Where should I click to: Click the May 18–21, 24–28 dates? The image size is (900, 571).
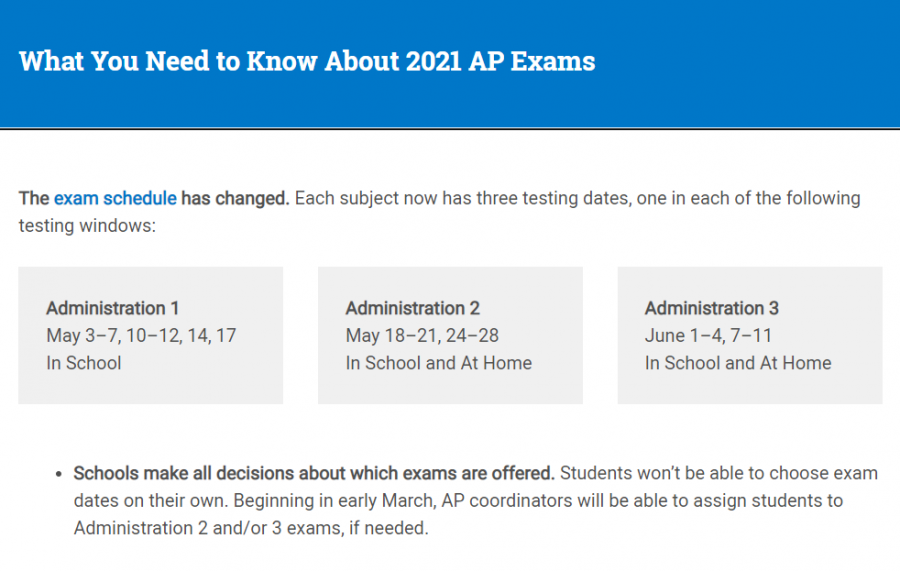pyautogui.click(x=422, y=336)
